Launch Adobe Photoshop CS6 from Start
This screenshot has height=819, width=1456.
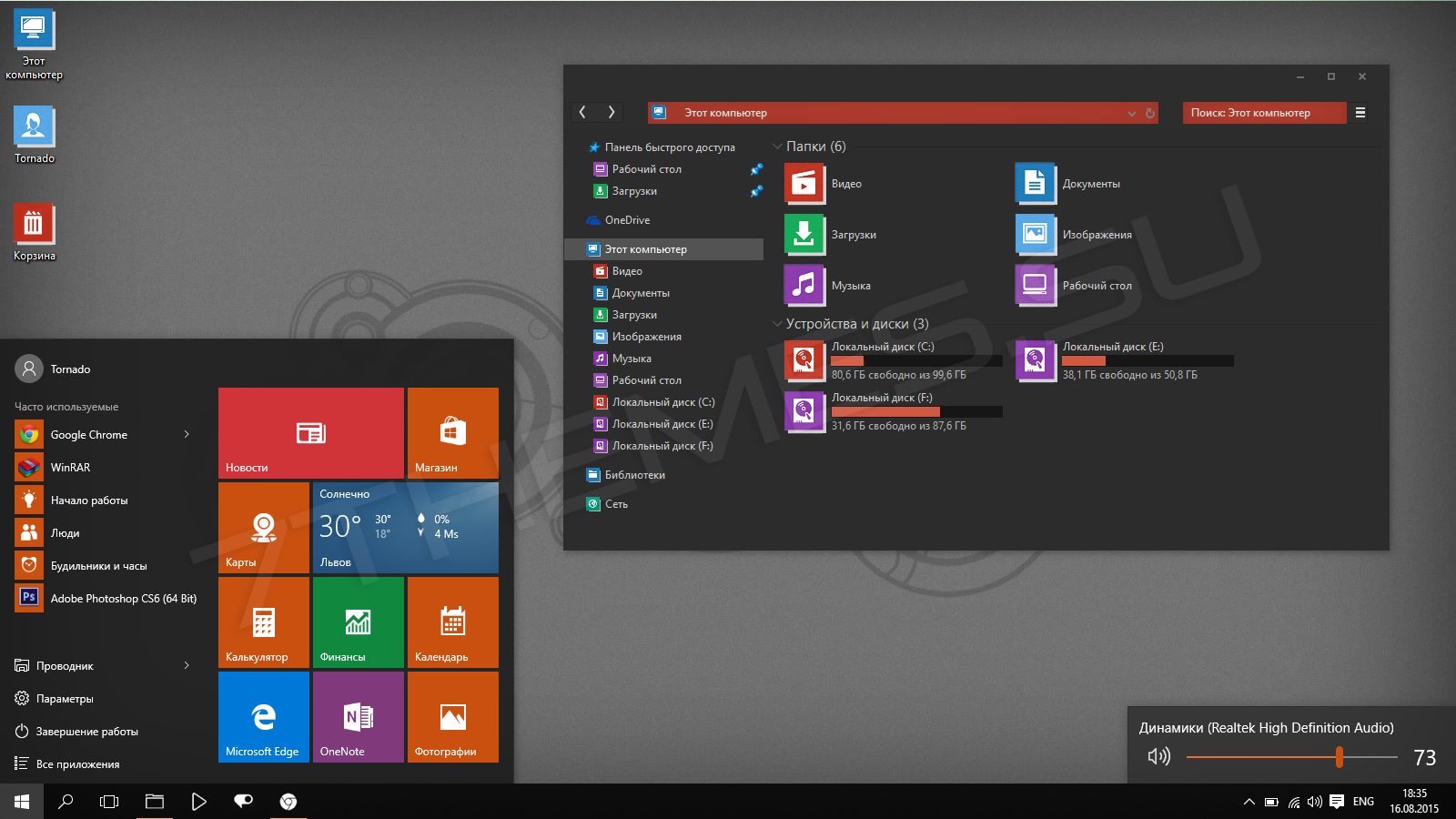(105, 599)
